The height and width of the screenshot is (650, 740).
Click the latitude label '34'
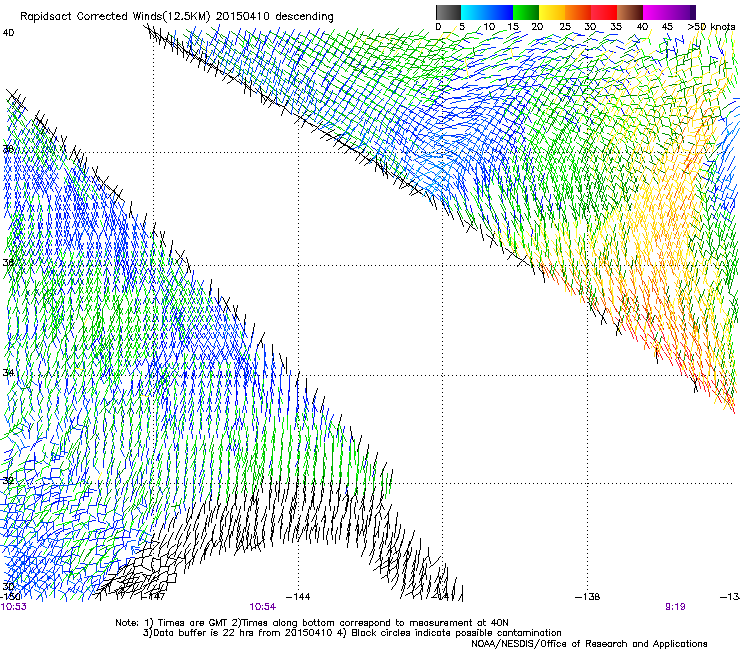pos(8,372)
